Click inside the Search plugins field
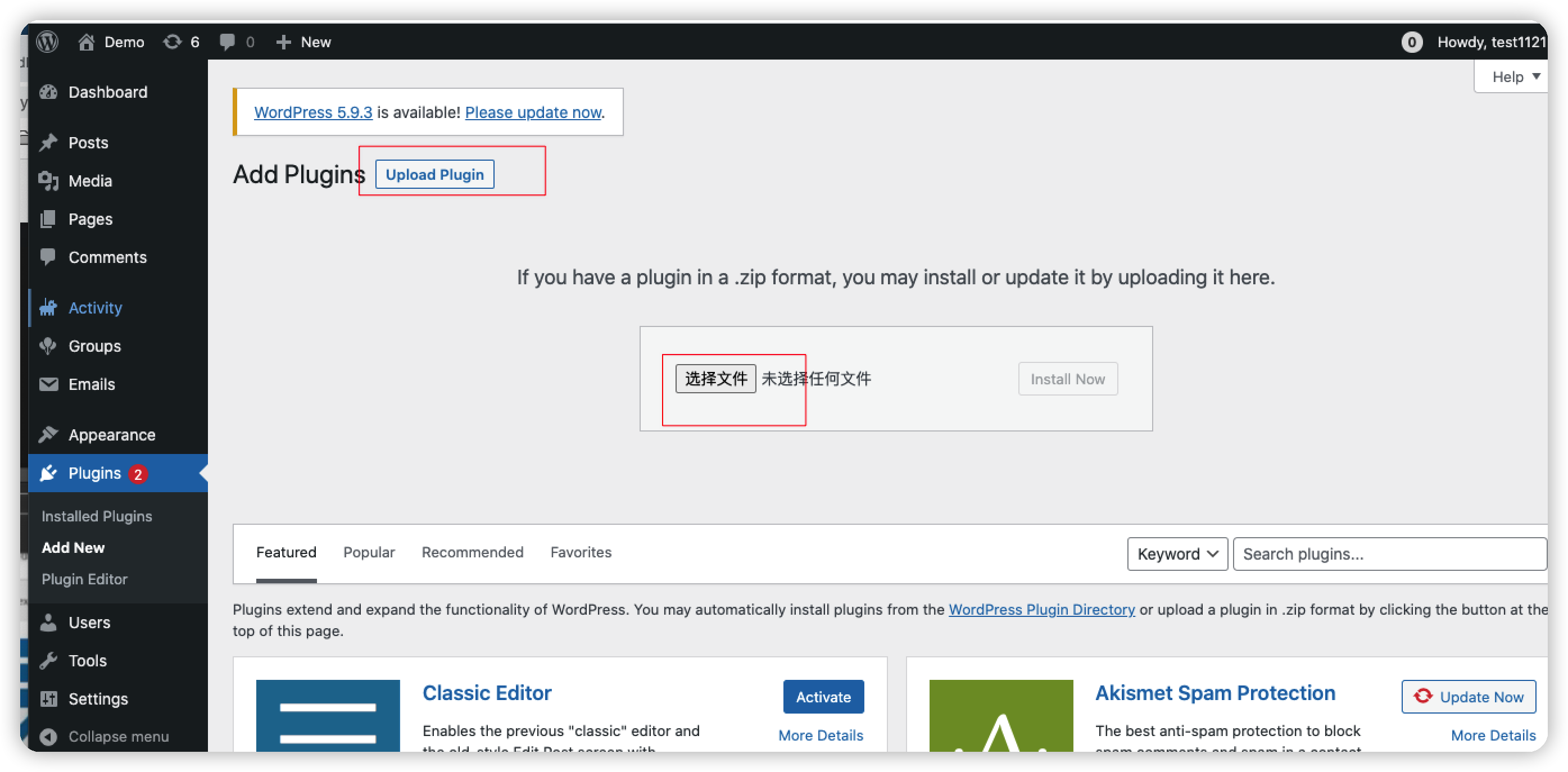The width and height of the screenshot is (1568, 772). 1388,553
